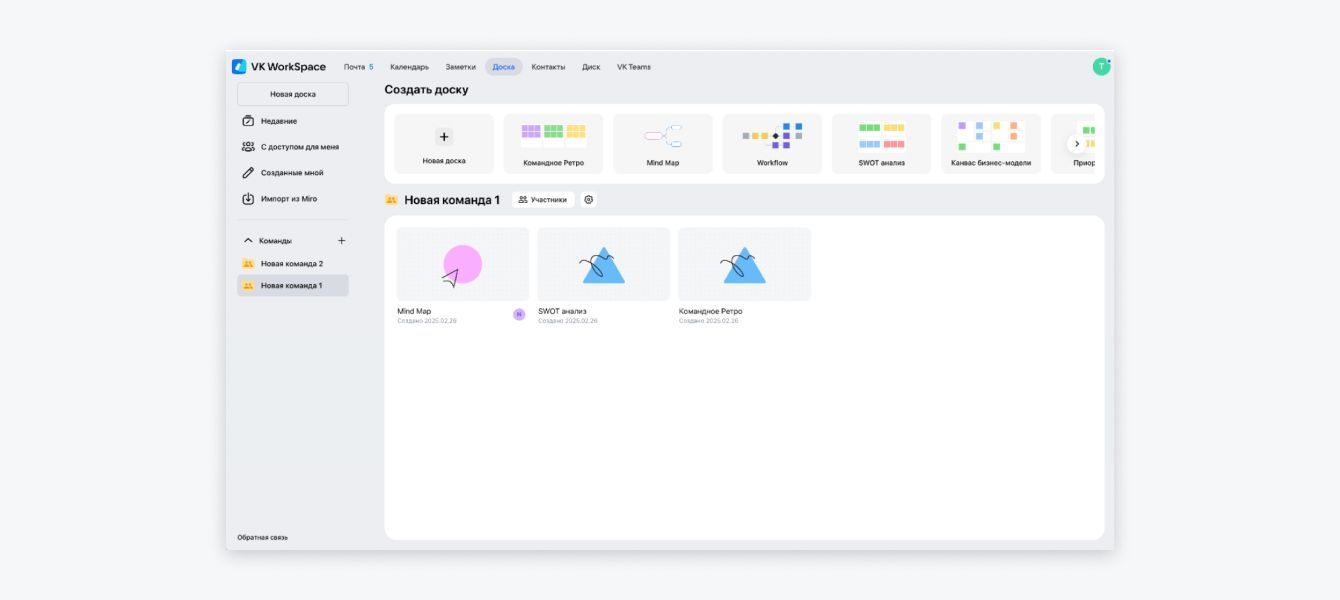1340x600 pixels.
Task: Click the purple member avatar on the Mind Map board
Action: (519, 314)
